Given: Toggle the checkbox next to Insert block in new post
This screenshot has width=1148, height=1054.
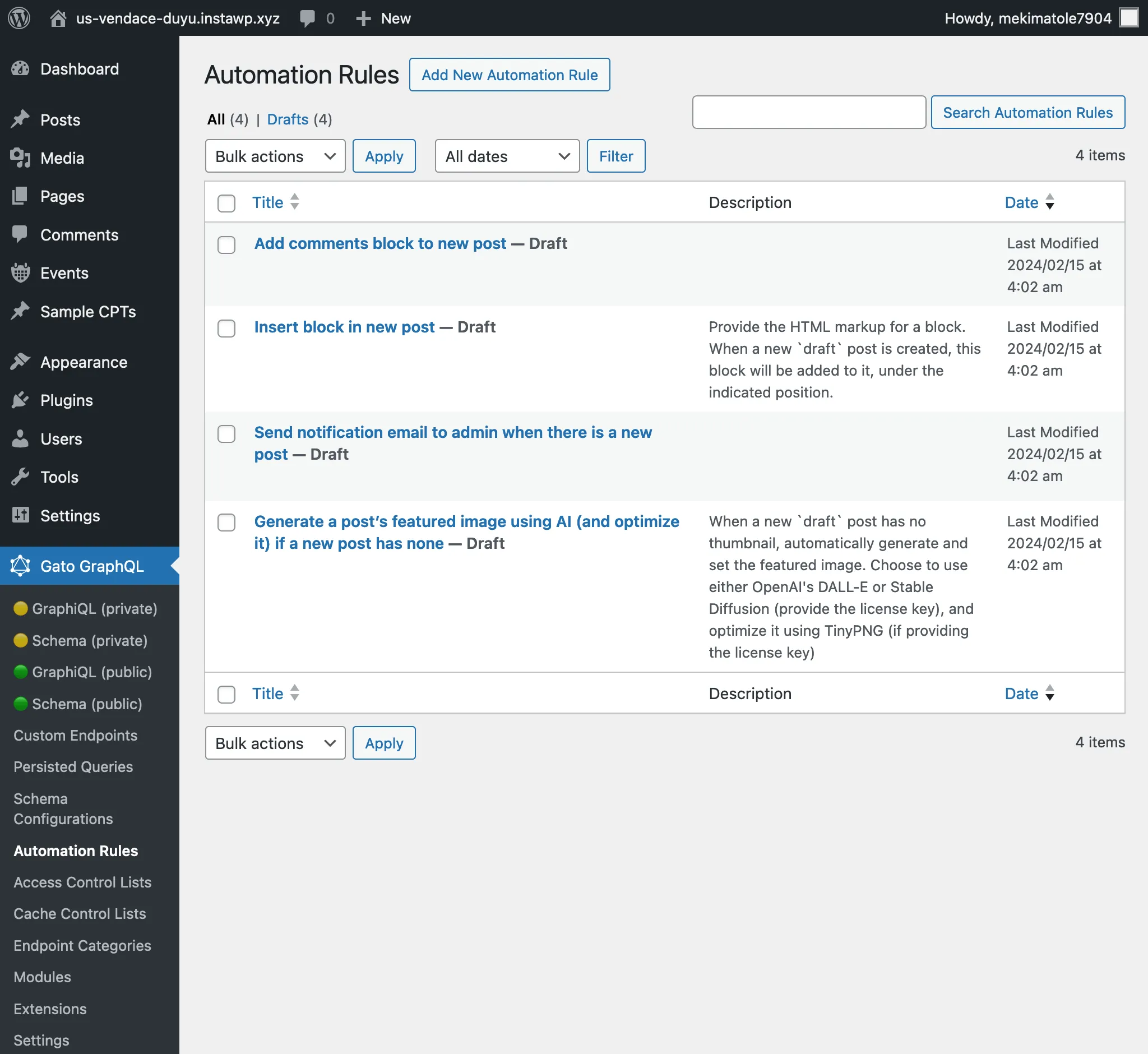Looking at the screenshot, I should tap(226, 327).
